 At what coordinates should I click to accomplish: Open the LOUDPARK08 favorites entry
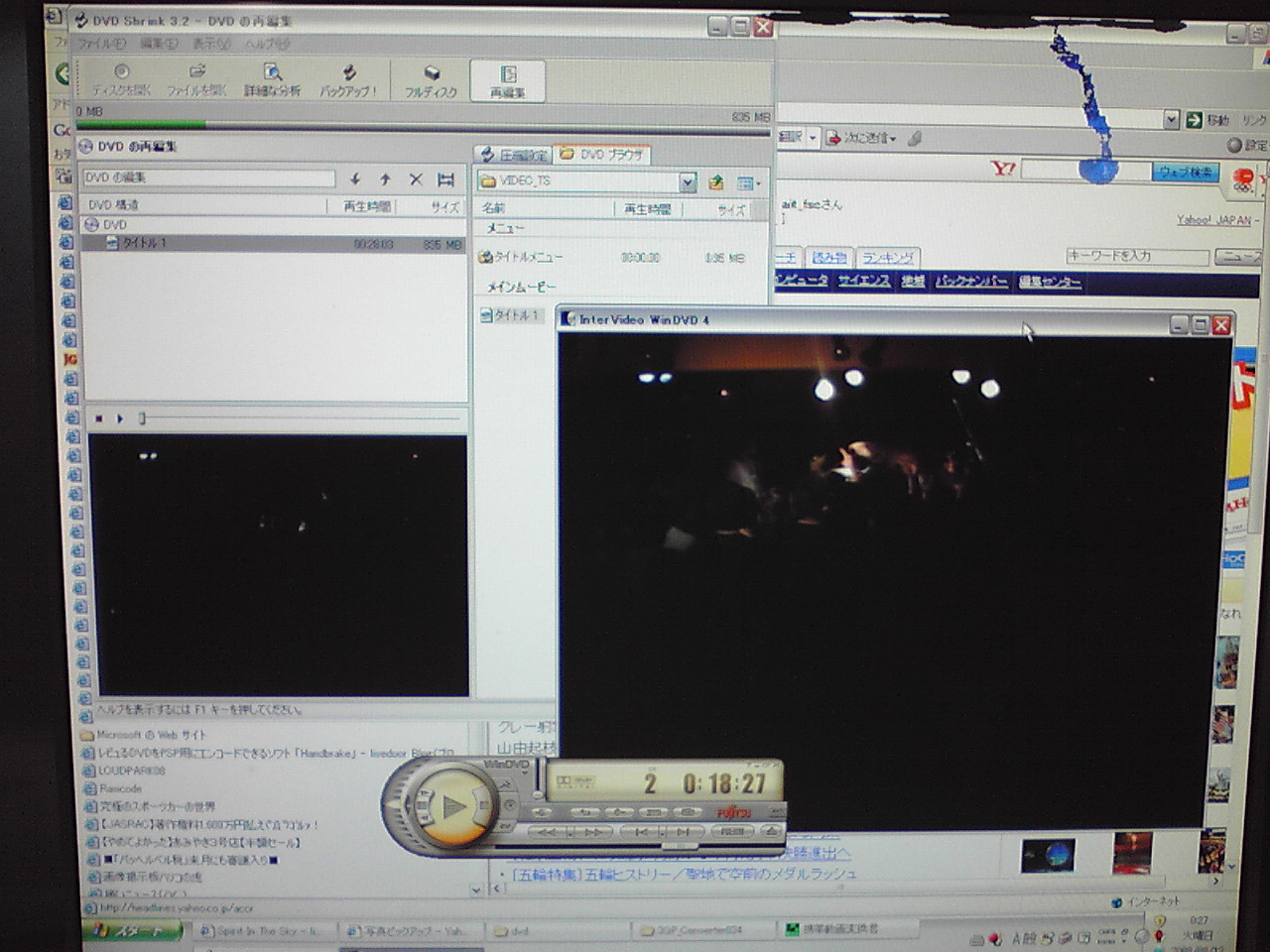pos(125,771)
